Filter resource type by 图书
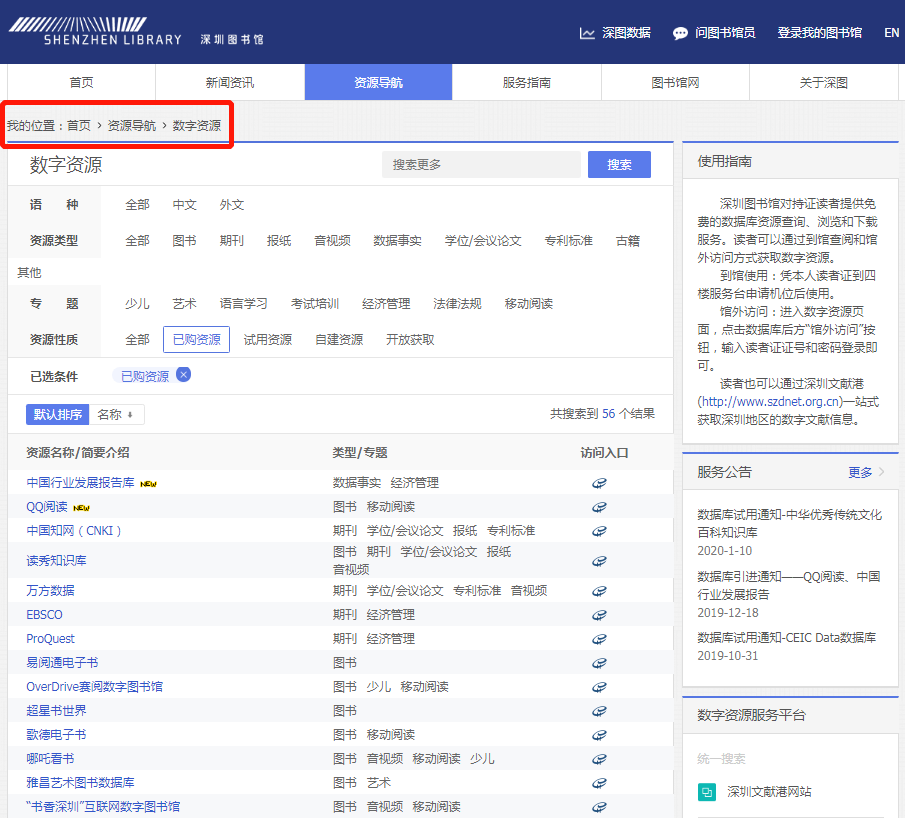905x818 pixels. point(185,241)
